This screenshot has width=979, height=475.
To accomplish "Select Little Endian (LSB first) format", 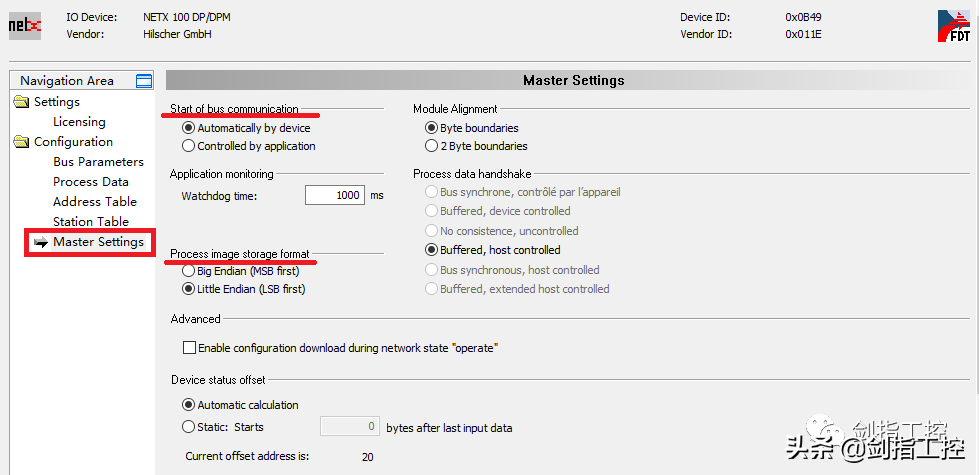I will click(188, 289).
